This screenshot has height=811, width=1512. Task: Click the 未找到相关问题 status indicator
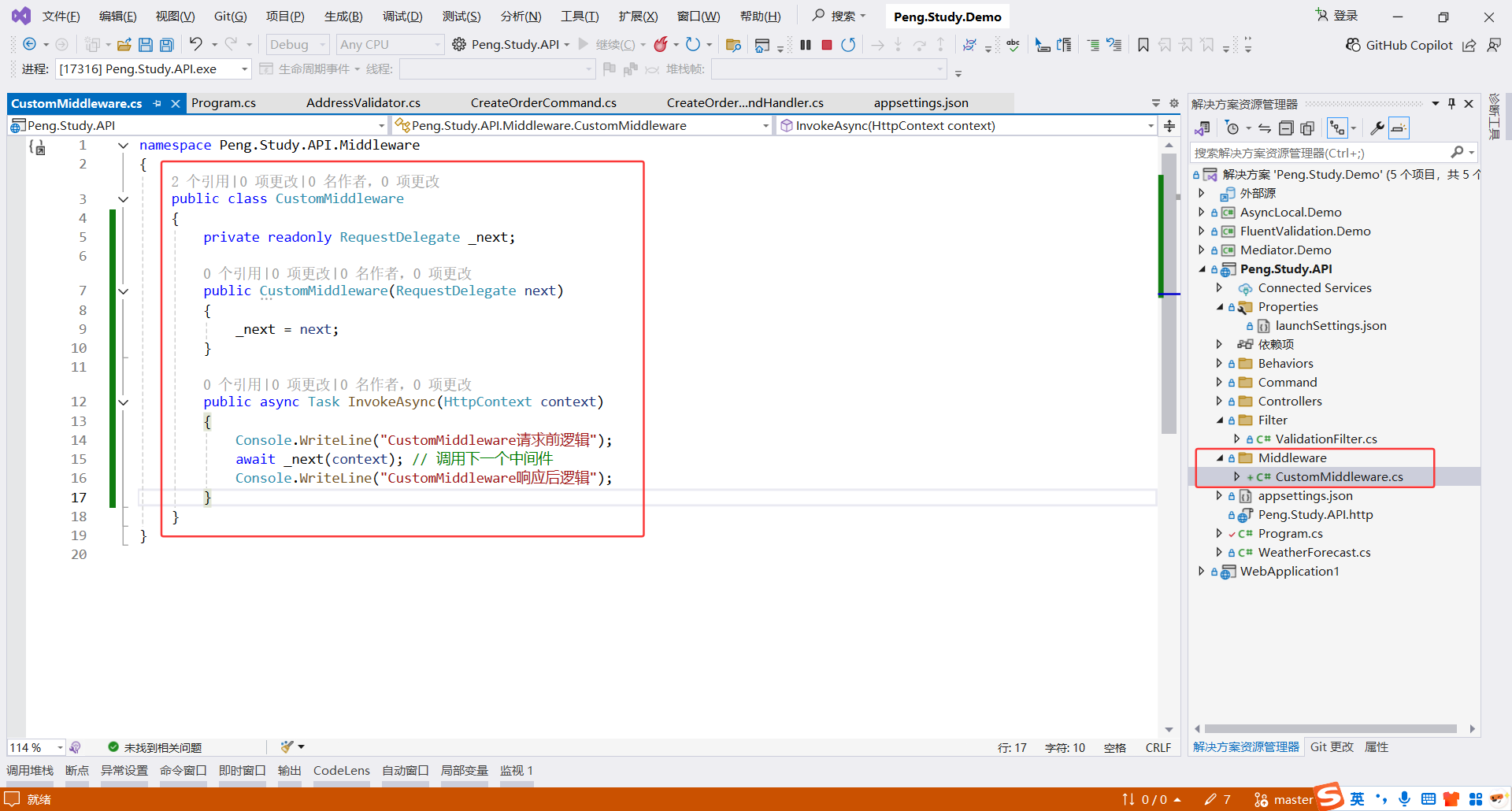point(155,747)
